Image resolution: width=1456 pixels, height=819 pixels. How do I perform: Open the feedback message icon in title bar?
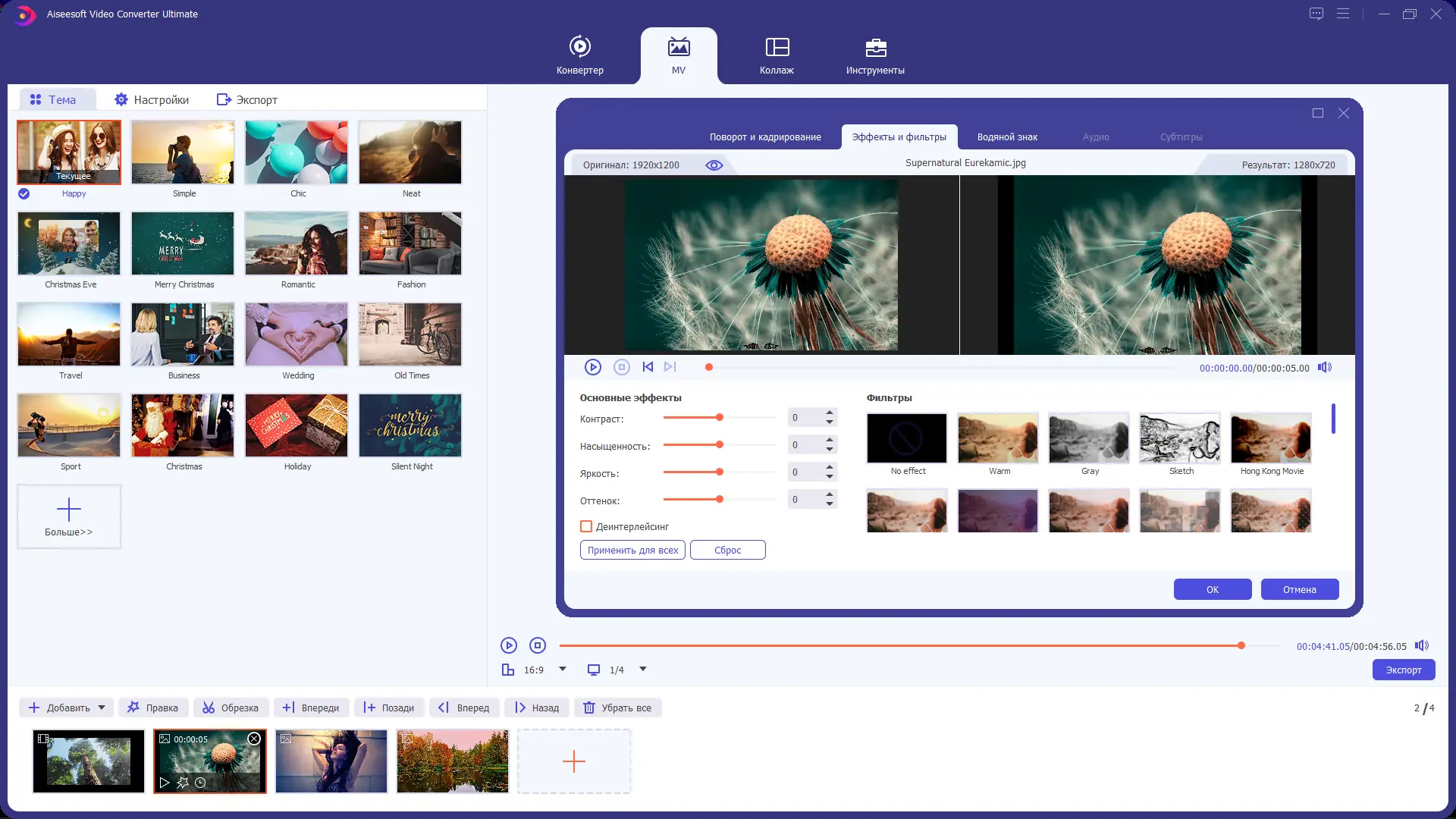coord(1316,14)
